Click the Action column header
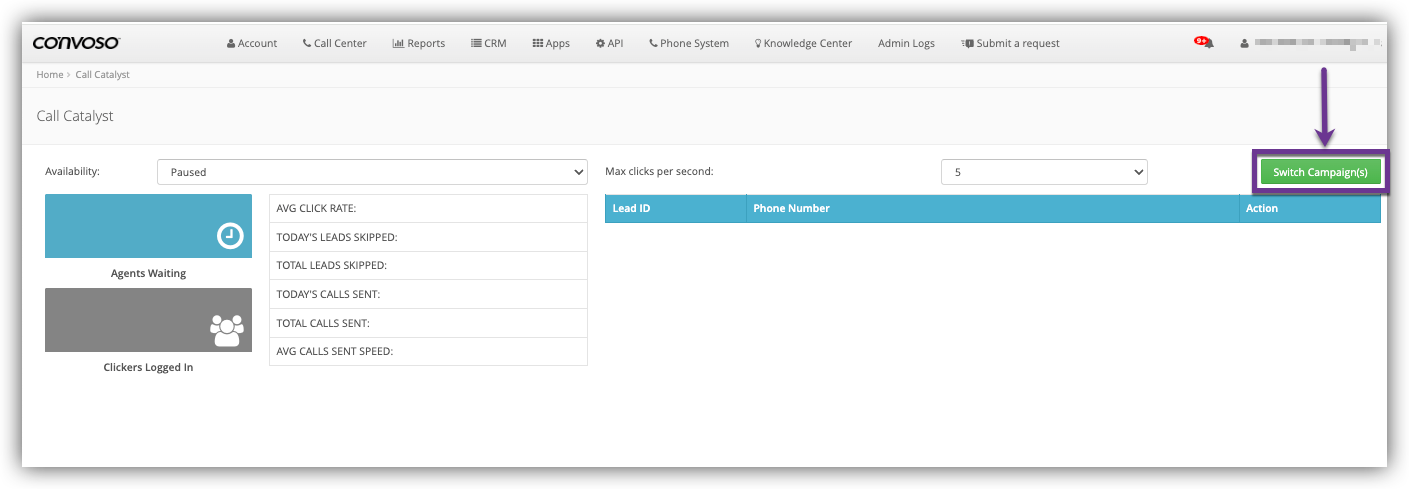 [x=1310, y=208]
